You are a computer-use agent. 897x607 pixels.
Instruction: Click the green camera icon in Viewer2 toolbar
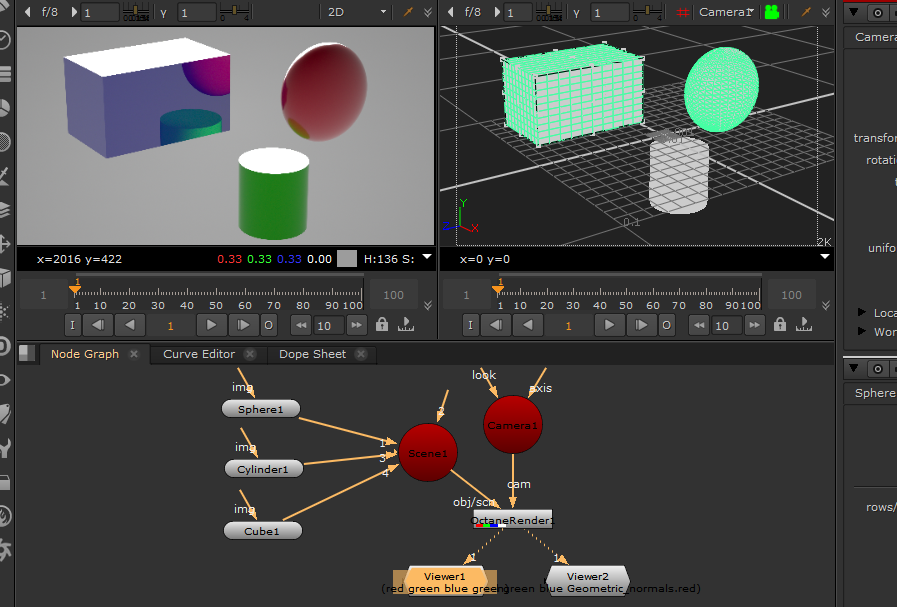pyautogui.click(x=771, y=9)
